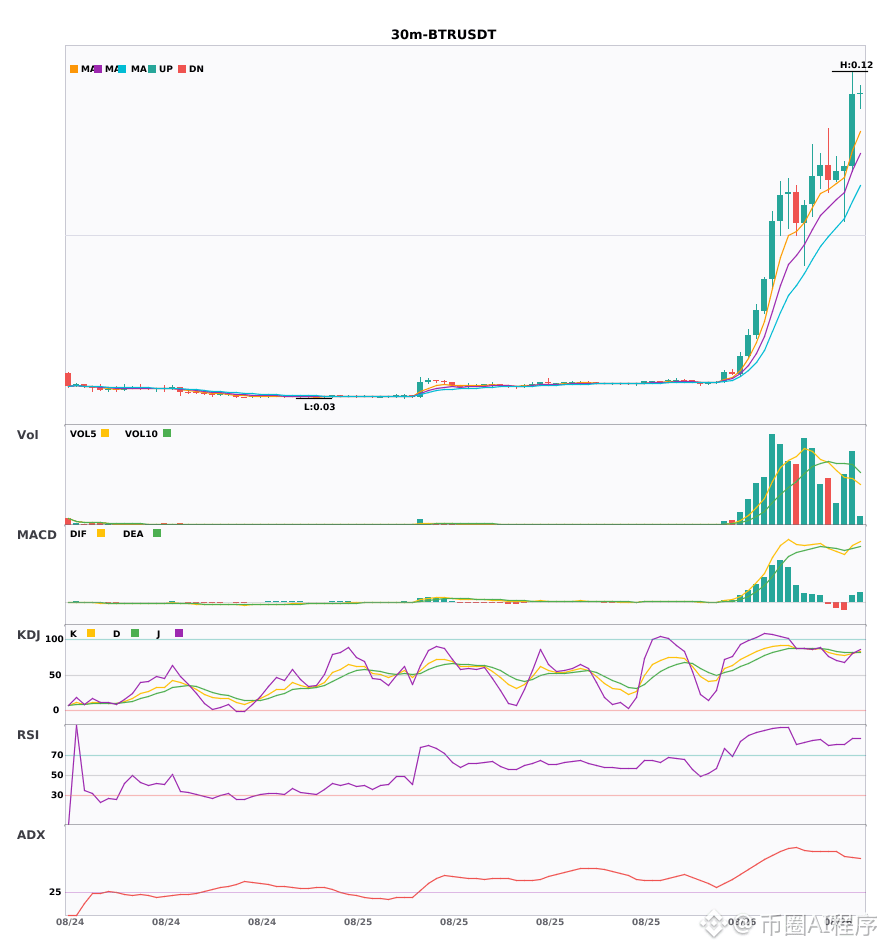Click the 30m-BTRUSDT chart title
The width and height of the screenshot is (885, 950).
coord(443,35)
